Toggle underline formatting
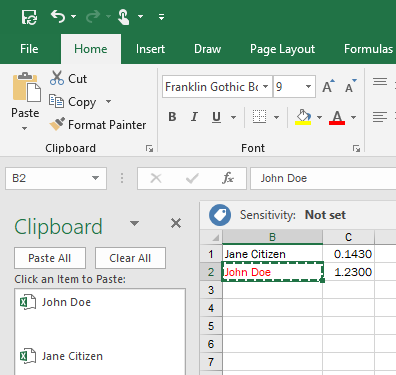This screenshot has width=396, height=375. coord(217,117)
